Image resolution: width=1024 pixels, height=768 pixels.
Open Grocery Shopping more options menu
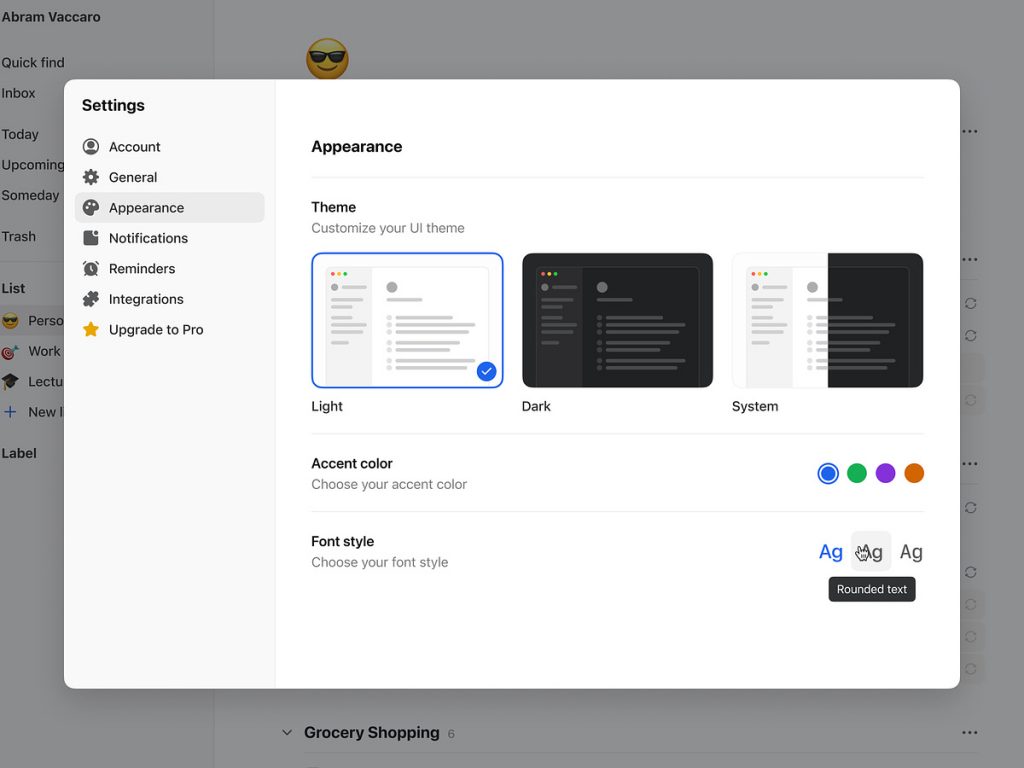969,733
